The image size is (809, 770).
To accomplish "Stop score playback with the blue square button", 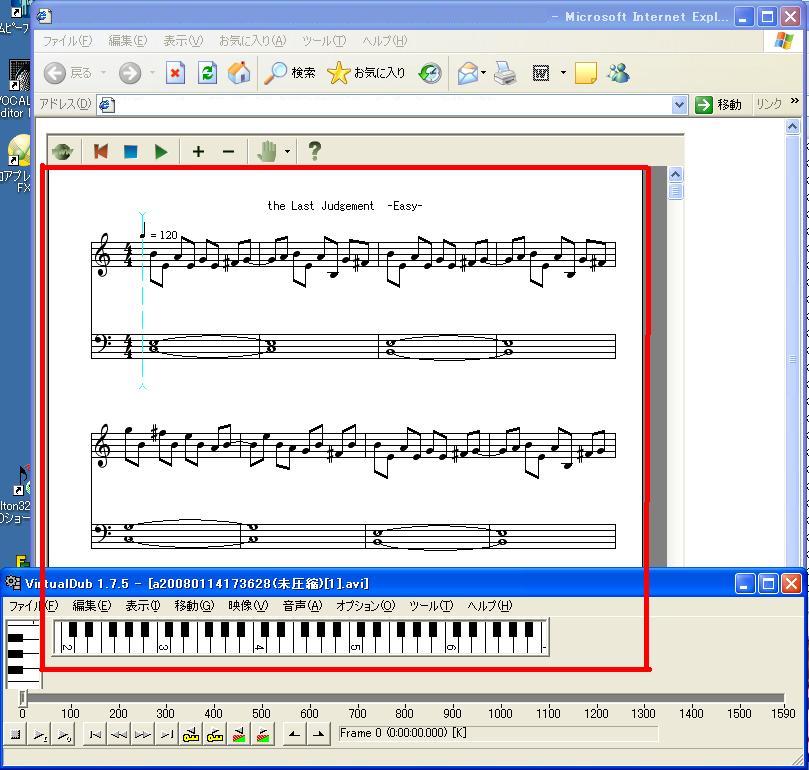I will point(130,151).
